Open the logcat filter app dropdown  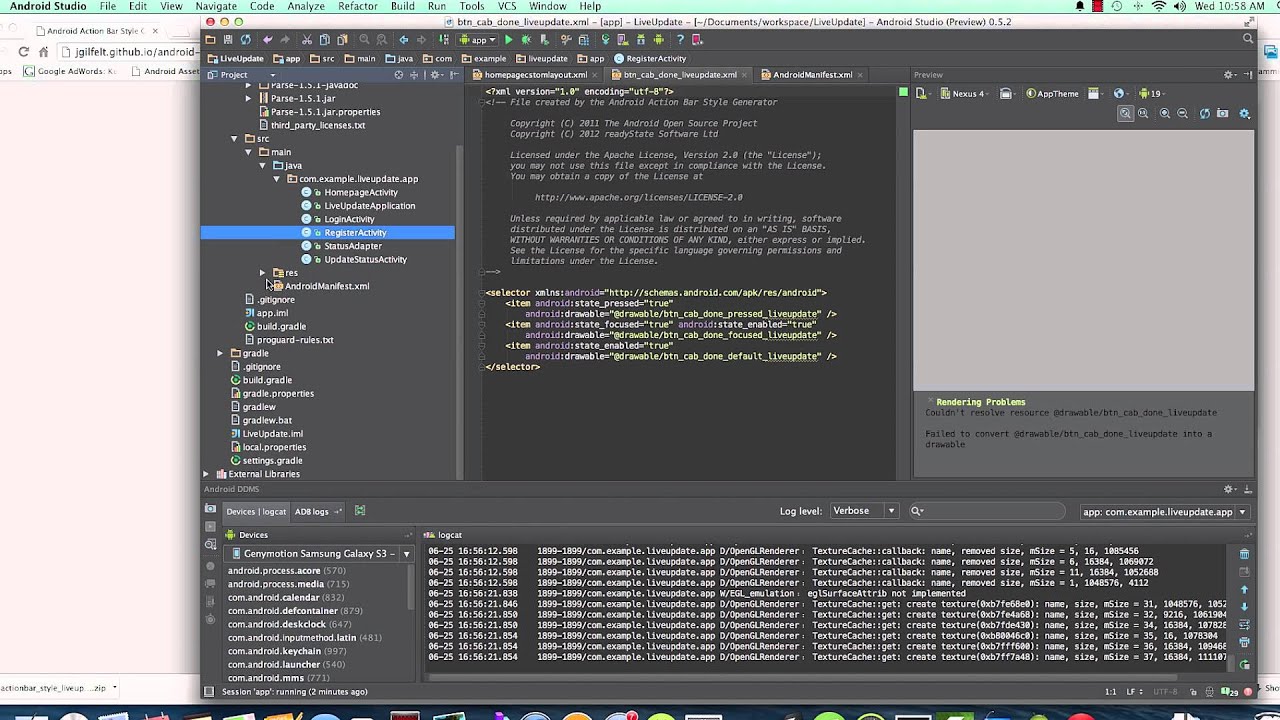point(1165,512)
